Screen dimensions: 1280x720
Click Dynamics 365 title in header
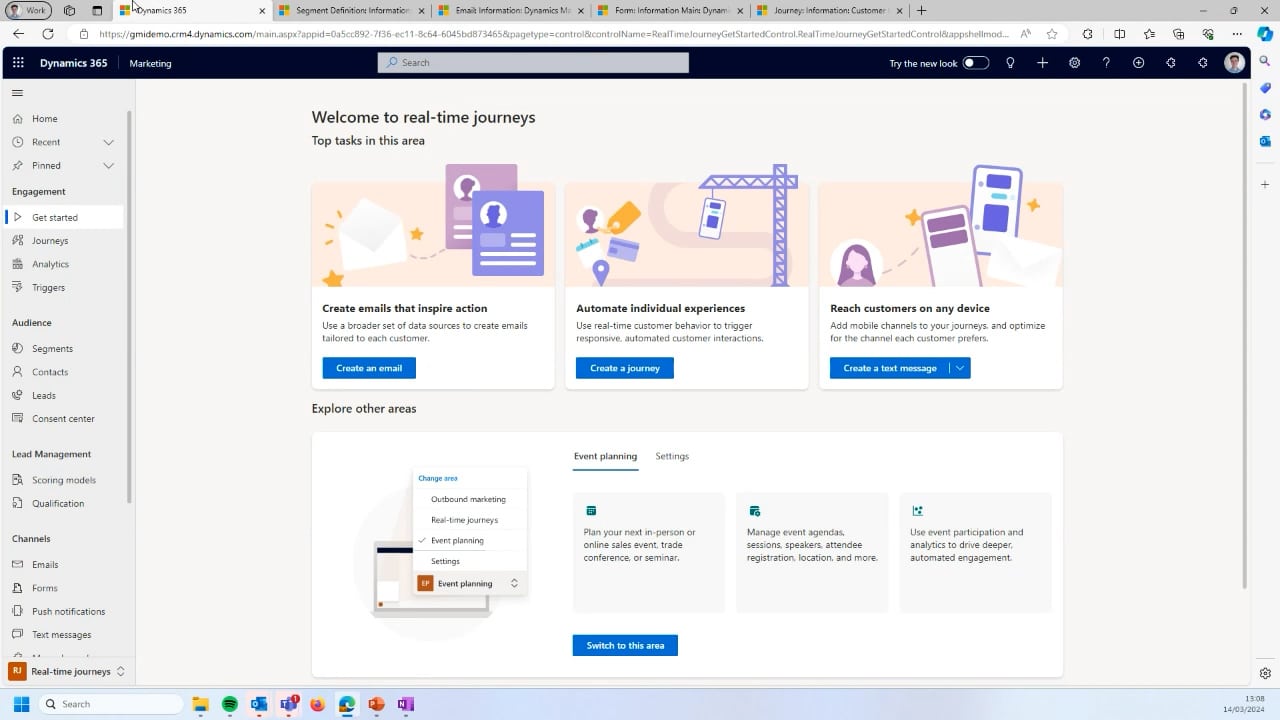tap(73, 63)
